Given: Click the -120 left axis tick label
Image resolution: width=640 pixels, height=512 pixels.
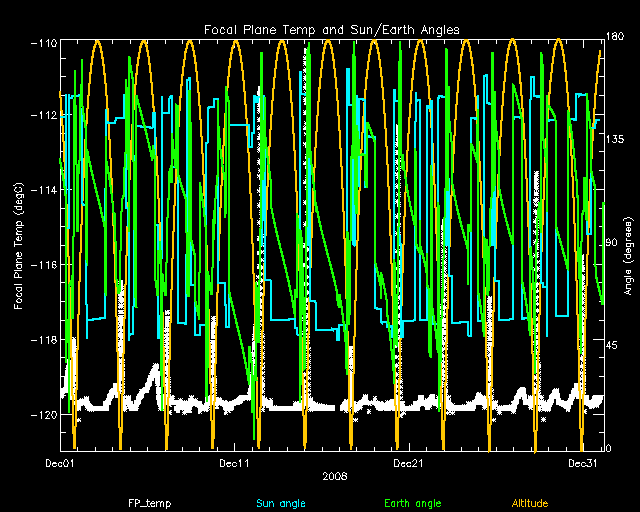Looking at the screenshot, I should tap(43, 414).
